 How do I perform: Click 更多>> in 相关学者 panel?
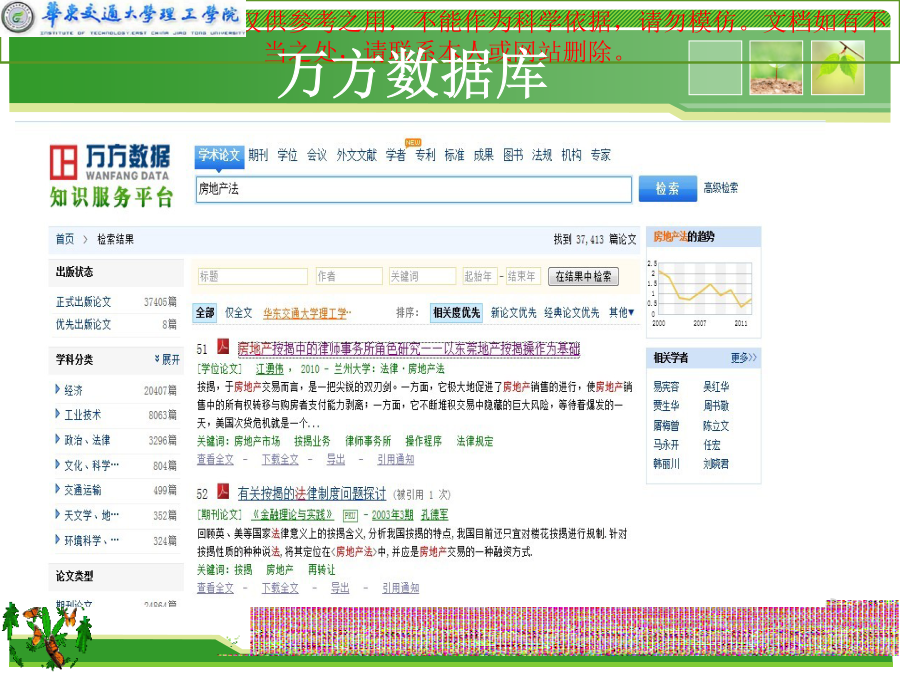(x=744, y=358)
